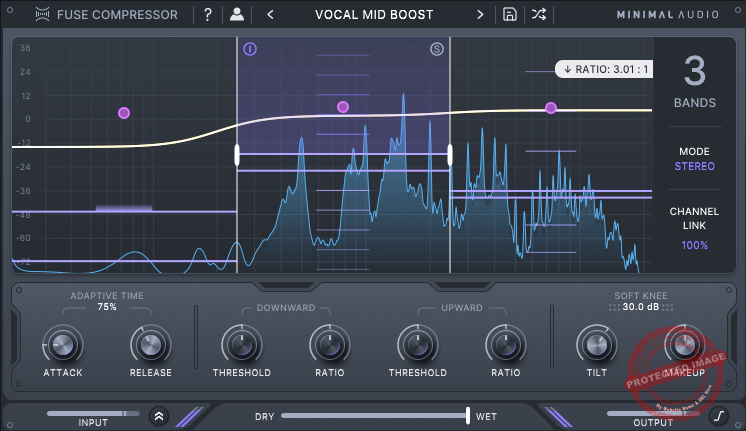The height and width of the screenshot is (431, 746).
Task: Click the MODE label
Action: click(695, 151)
